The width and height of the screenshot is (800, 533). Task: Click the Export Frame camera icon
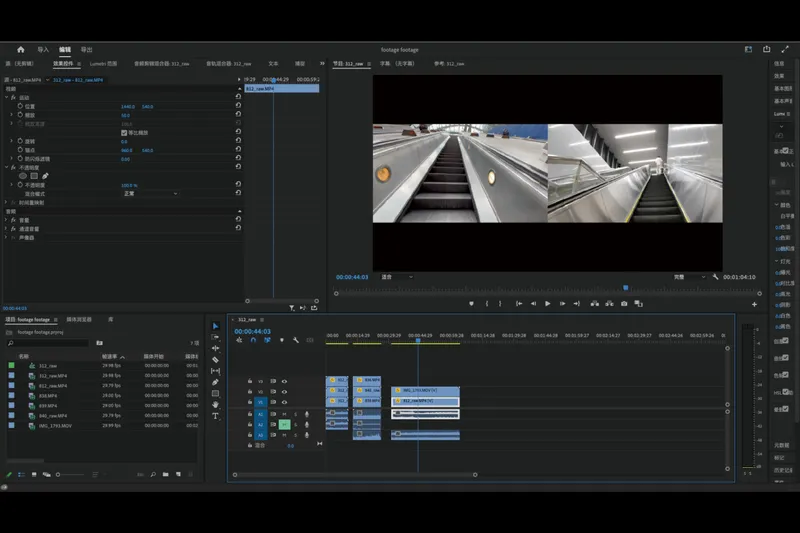tap(624, 303)
